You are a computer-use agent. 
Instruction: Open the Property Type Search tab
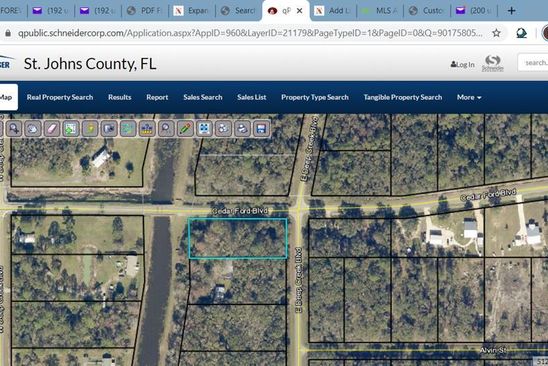pyautogui.click(x=315, y=97)
